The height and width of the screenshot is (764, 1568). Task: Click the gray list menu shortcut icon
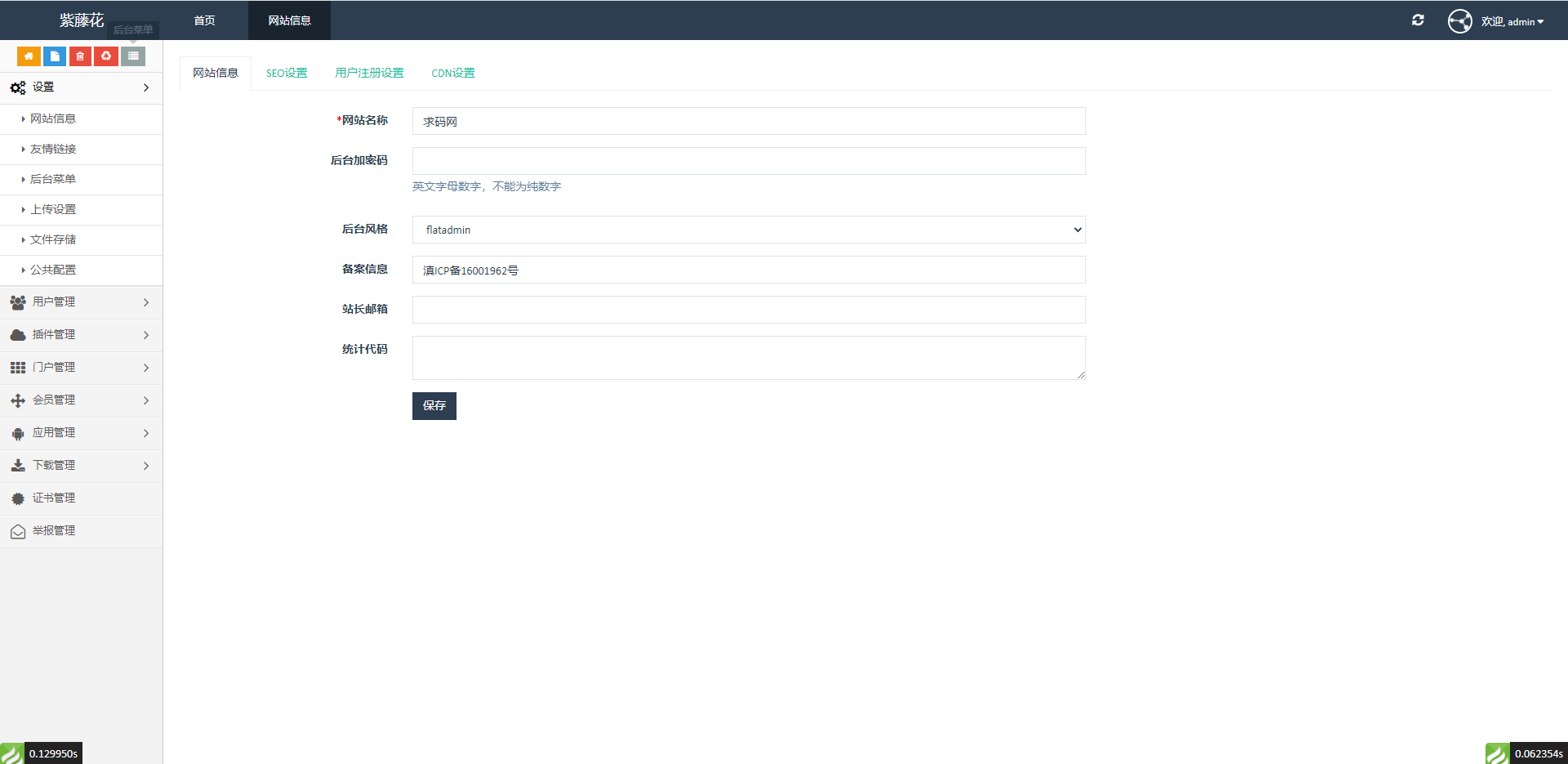[x=133, y=56]
